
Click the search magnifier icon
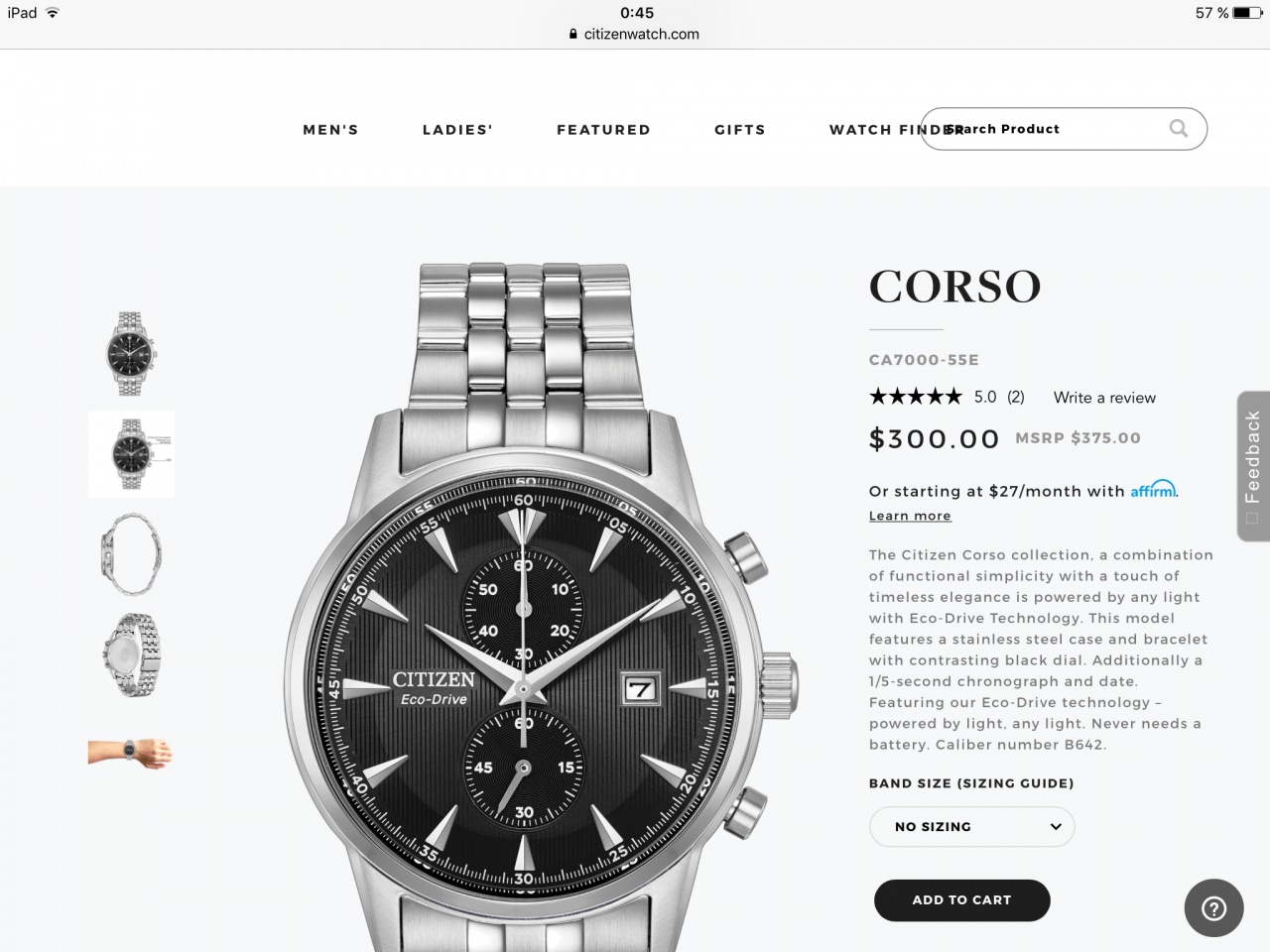tap(1178, 128)
